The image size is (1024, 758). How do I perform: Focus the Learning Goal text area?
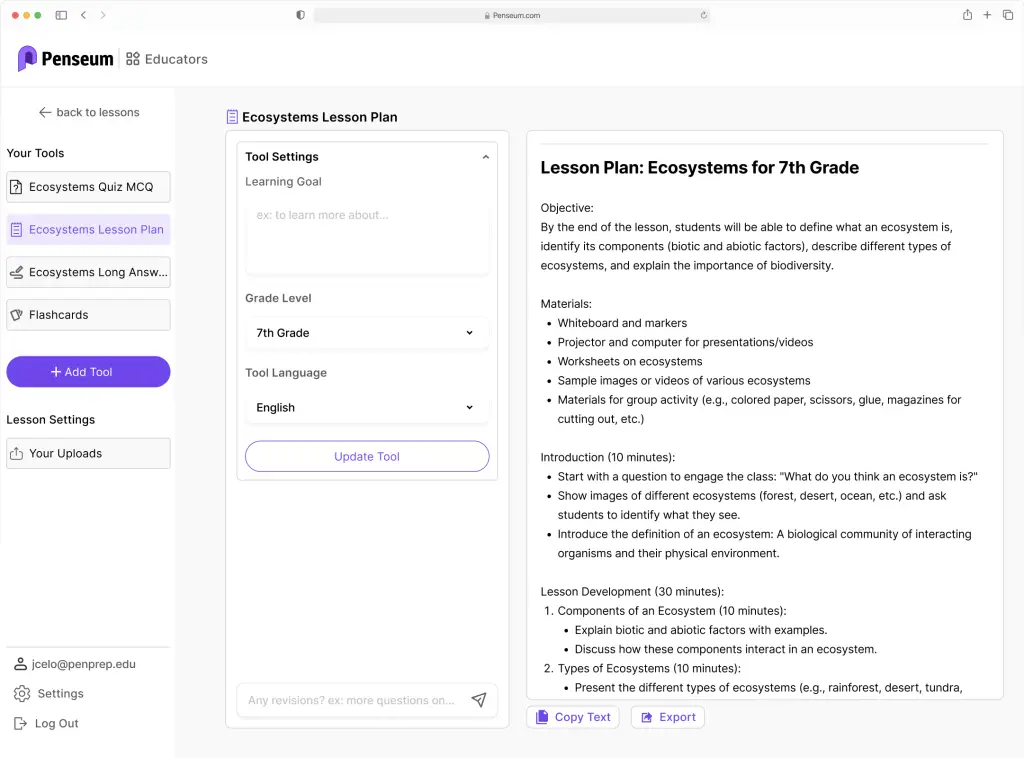367,239
